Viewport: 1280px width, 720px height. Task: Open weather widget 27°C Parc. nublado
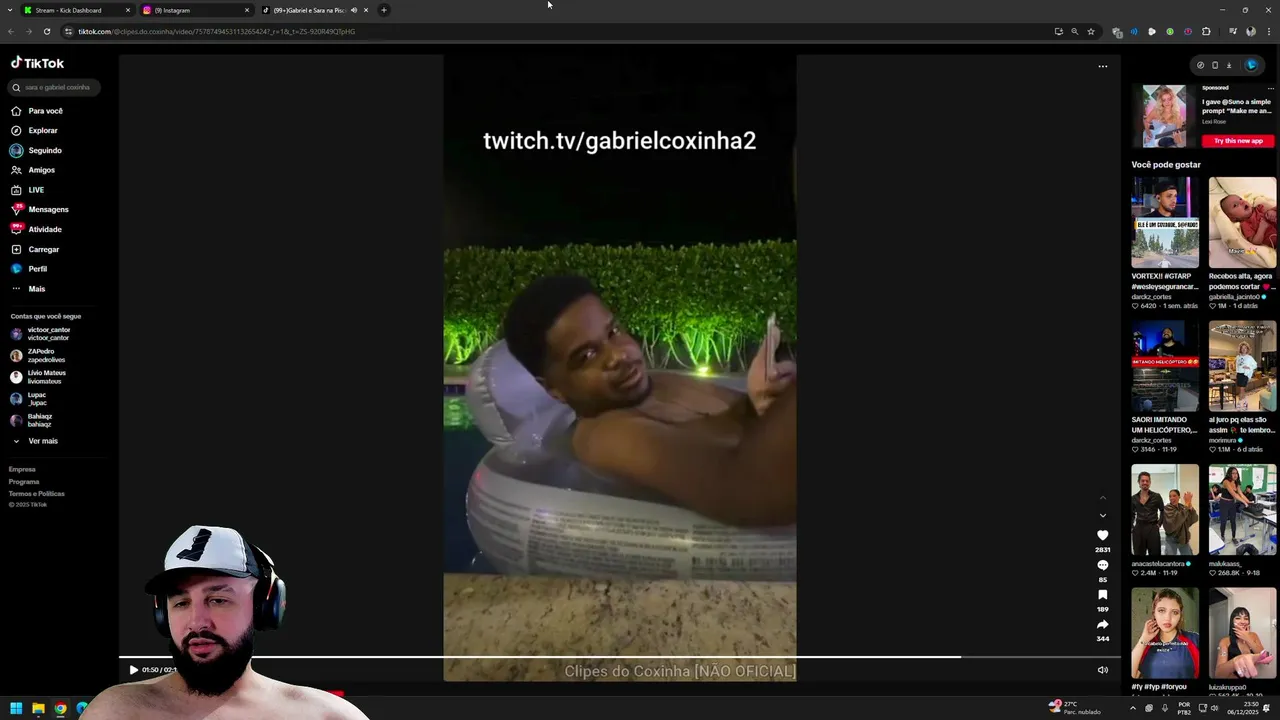[1074, 707]
